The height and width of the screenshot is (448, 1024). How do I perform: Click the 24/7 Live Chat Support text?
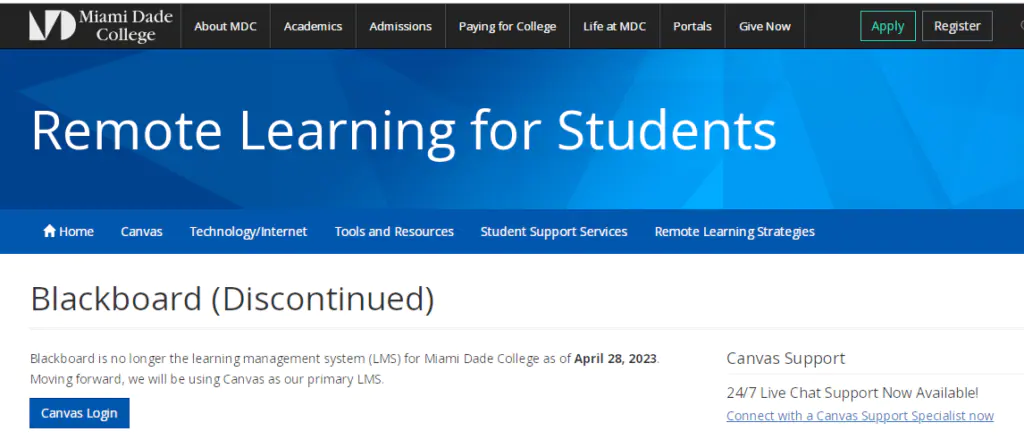[x=852, y=392]
